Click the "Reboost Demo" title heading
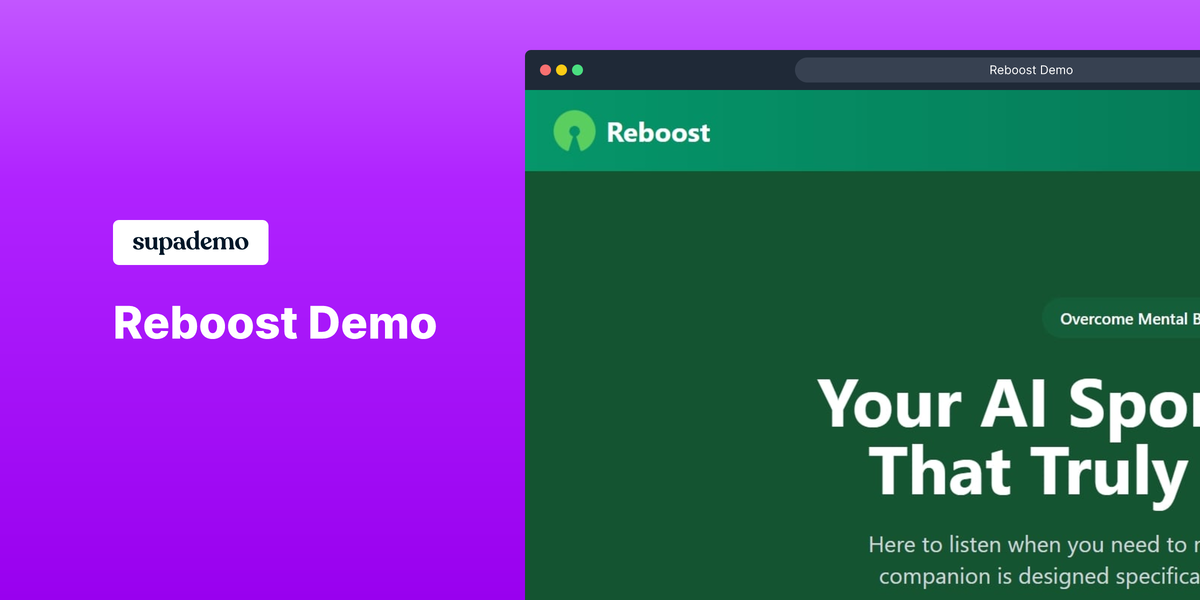The width and height of the screenshot is (1200, 600). click(x=275, y=323)
